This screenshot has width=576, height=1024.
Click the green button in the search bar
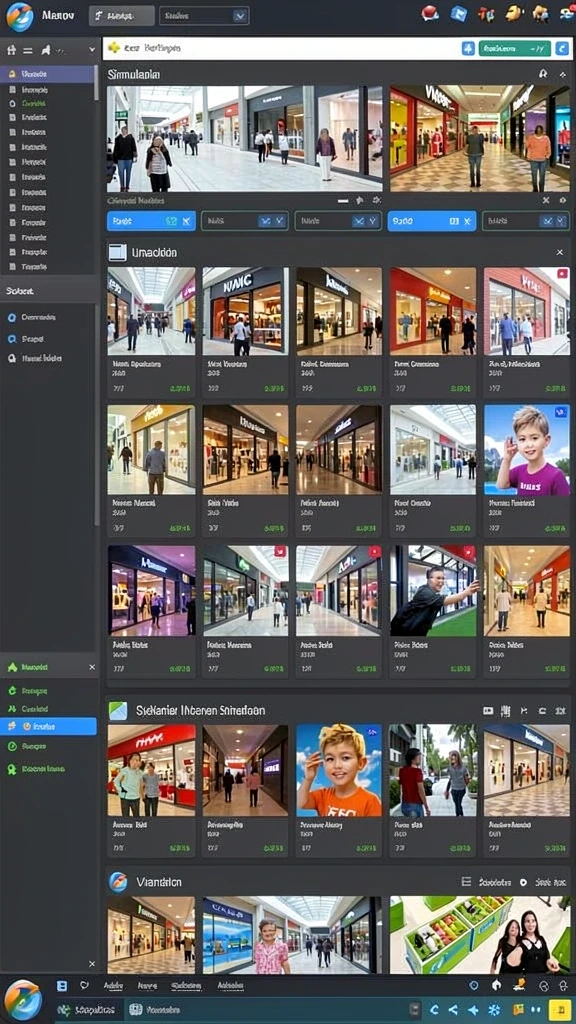(x=515, y=48)
